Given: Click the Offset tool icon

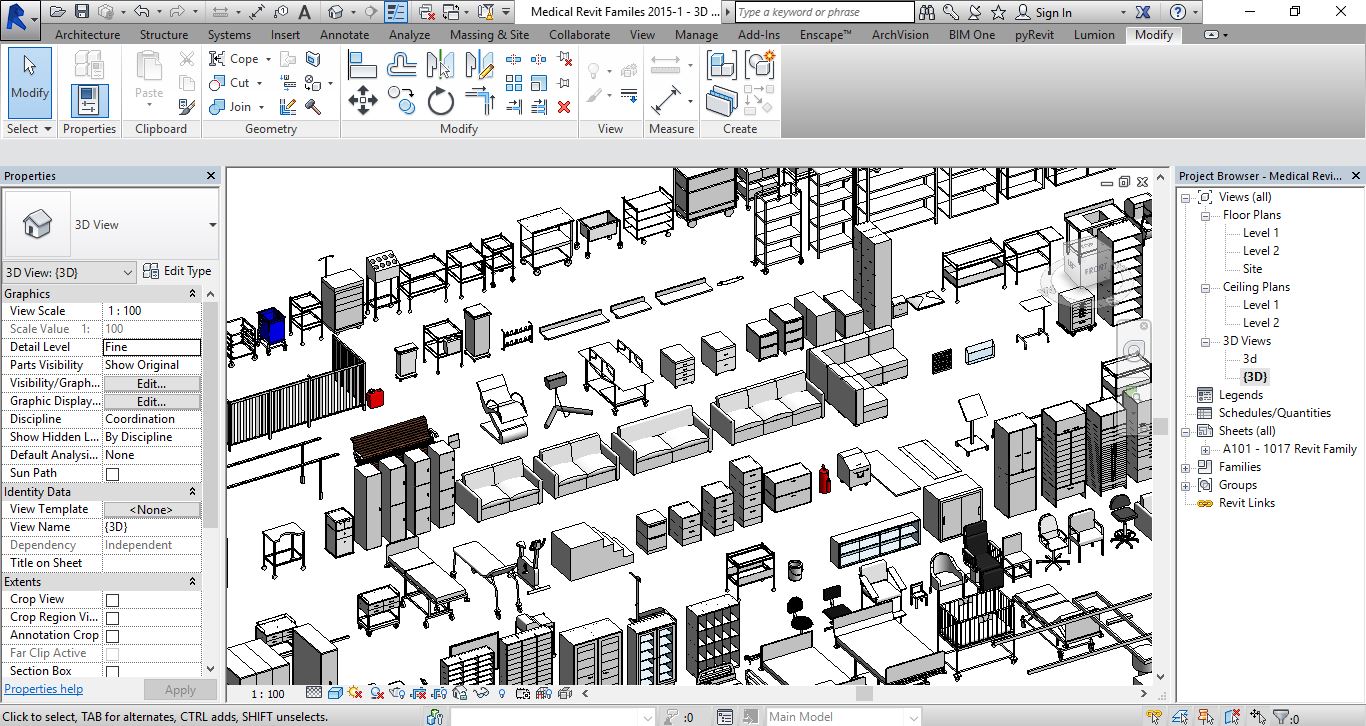Looking at the screenshot, I should [402, 66].
